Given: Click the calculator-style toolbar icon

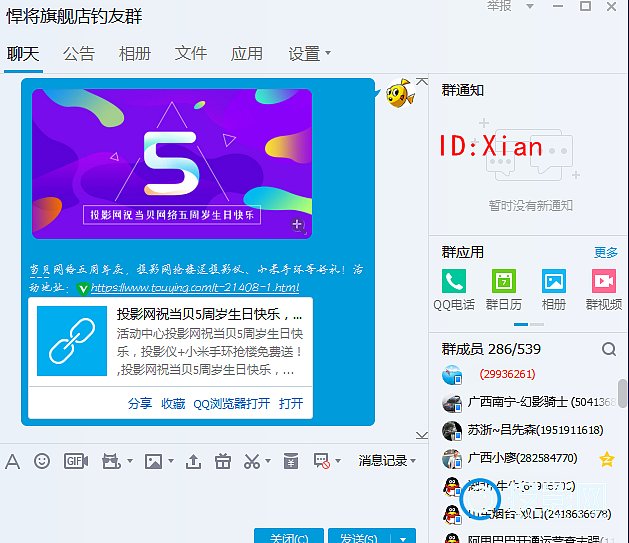Looking at the screenshot, I should (291, 461).
